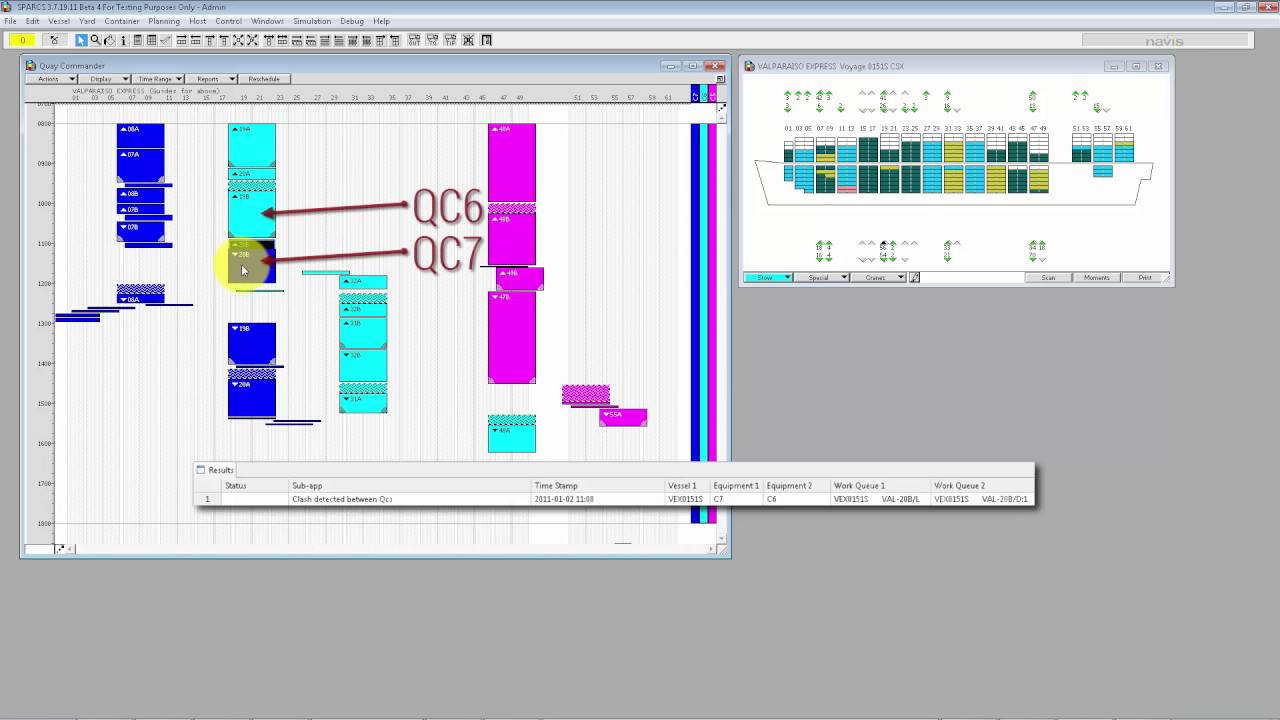This screenshot has height=720, width=1280.
Task: Click the yellow 0 counter box
Action: [x=22, y=40]
